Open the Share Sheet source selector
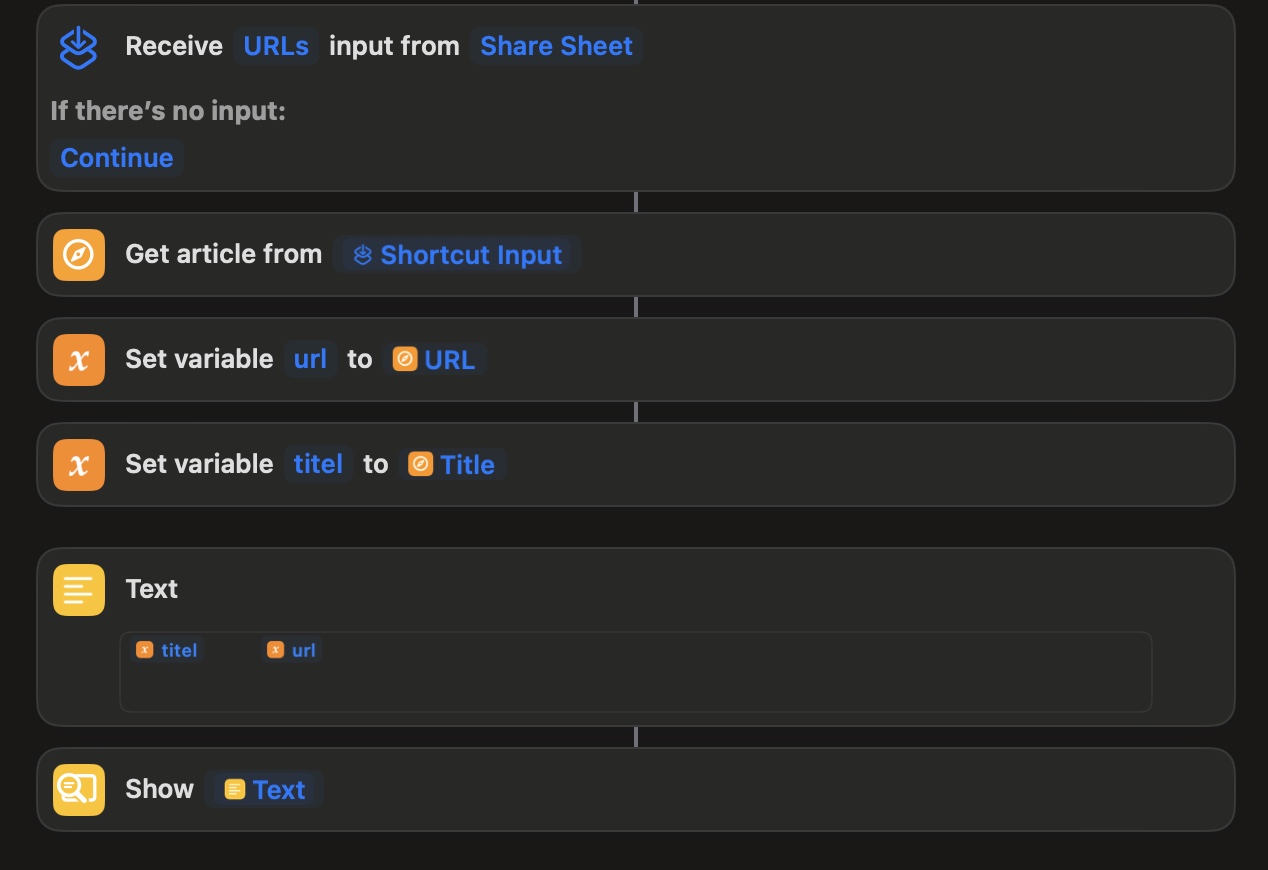1268x870 pixels. pyautogui.click(x=556, y=46)
